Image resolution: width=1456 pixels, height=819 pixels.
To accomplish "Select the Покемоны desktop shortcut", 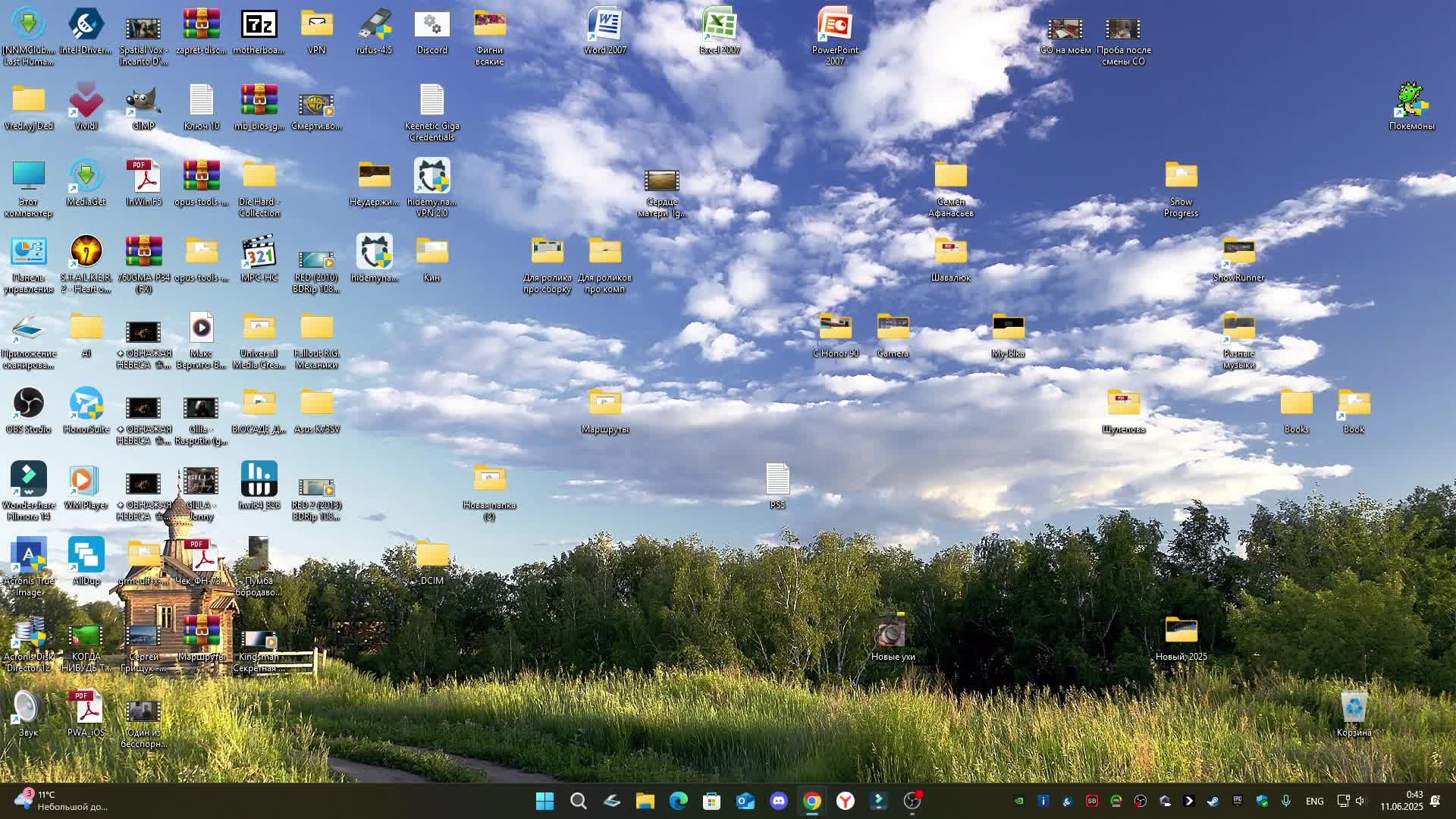I will [1411, 102].
